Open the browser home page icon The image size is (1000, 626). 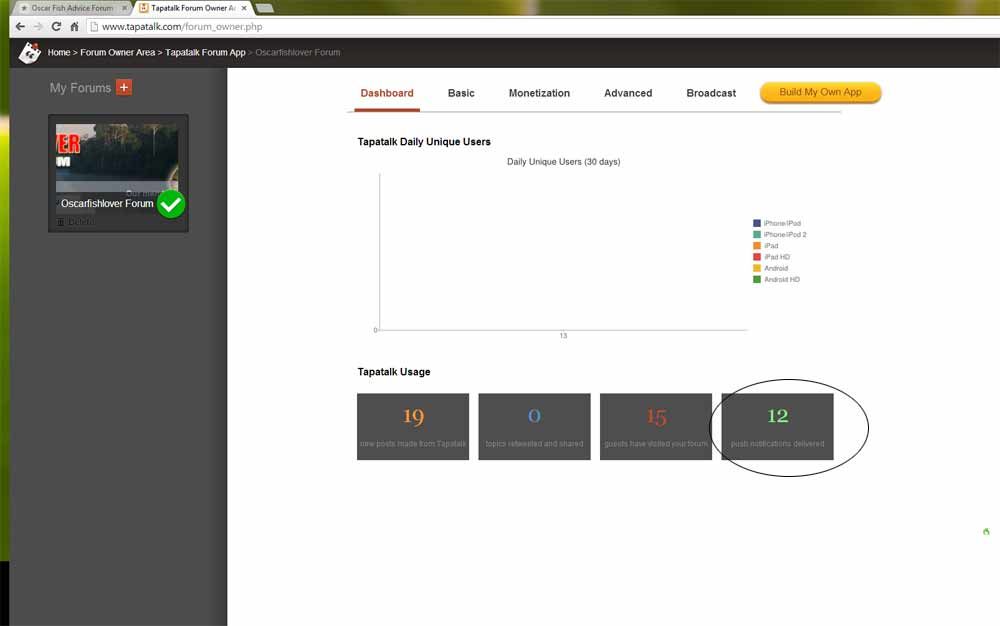75,27
